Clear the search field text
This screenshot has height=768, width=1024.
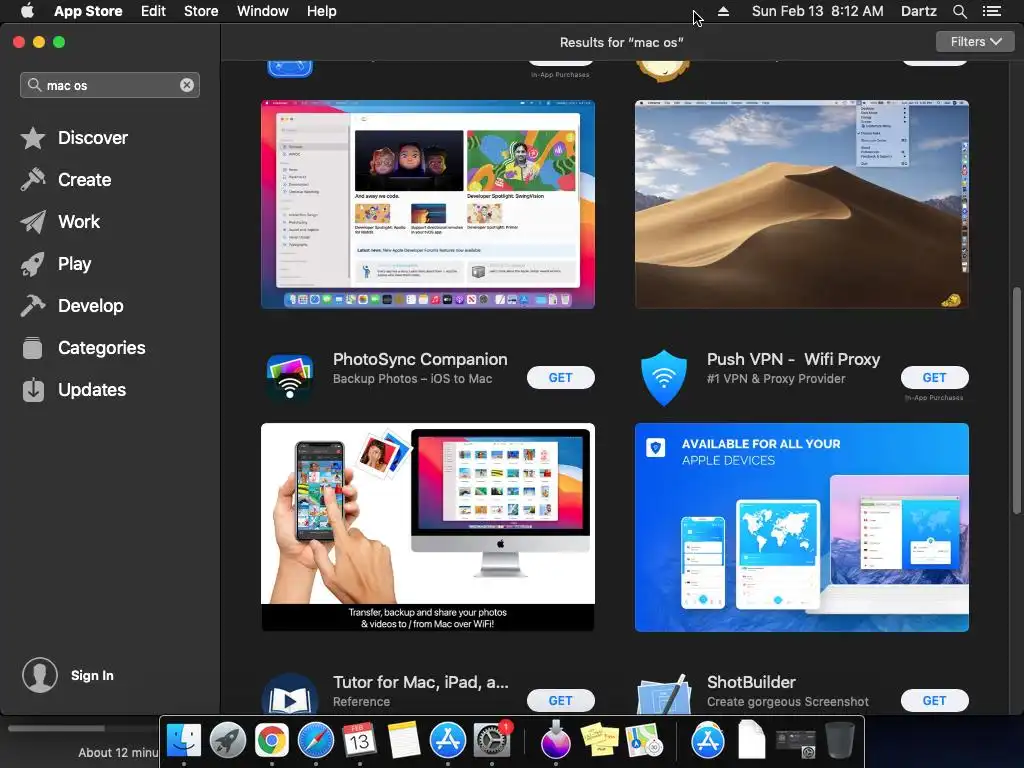(187, 85)
